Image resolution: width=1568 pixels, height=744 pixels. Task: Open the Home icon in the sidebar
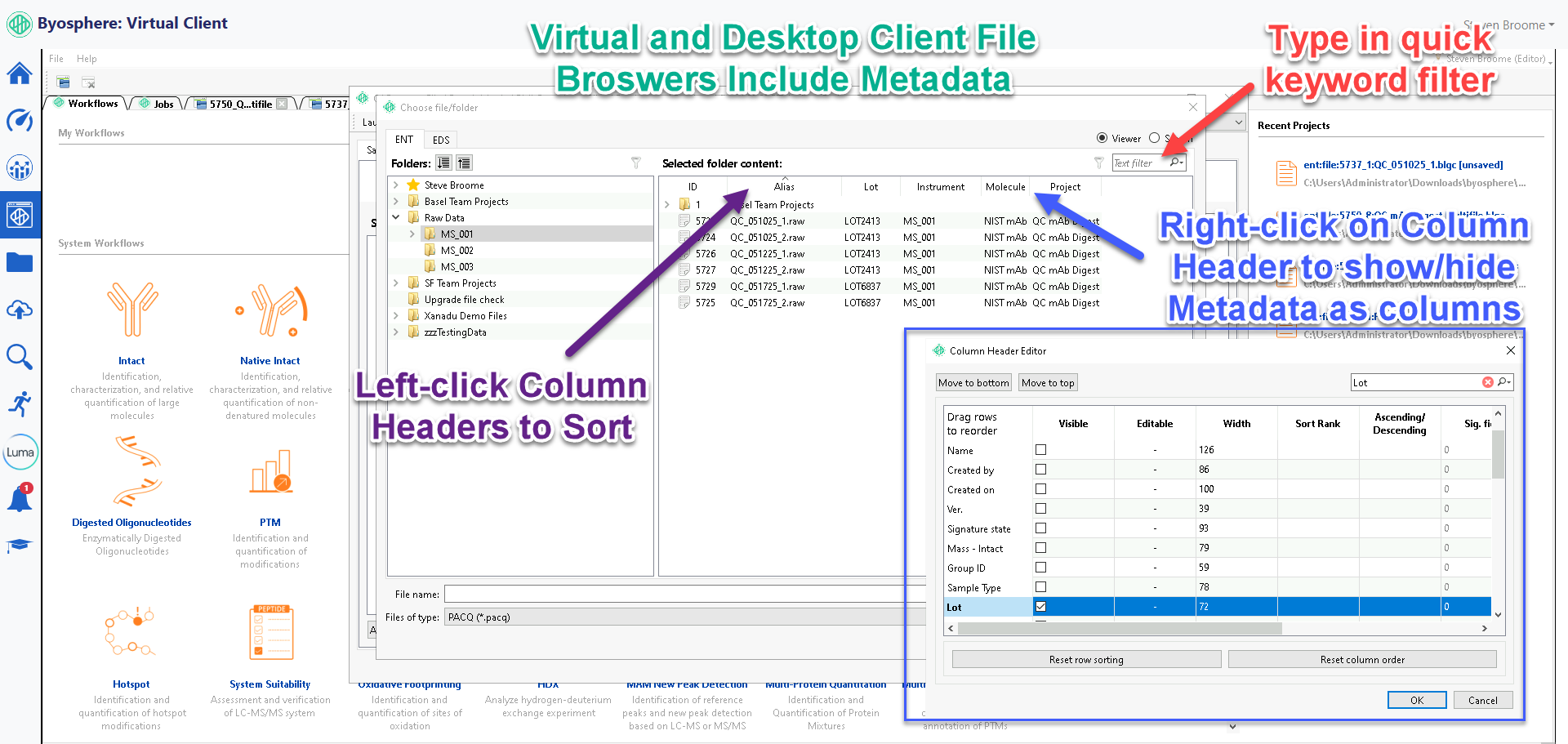[20, 74]
